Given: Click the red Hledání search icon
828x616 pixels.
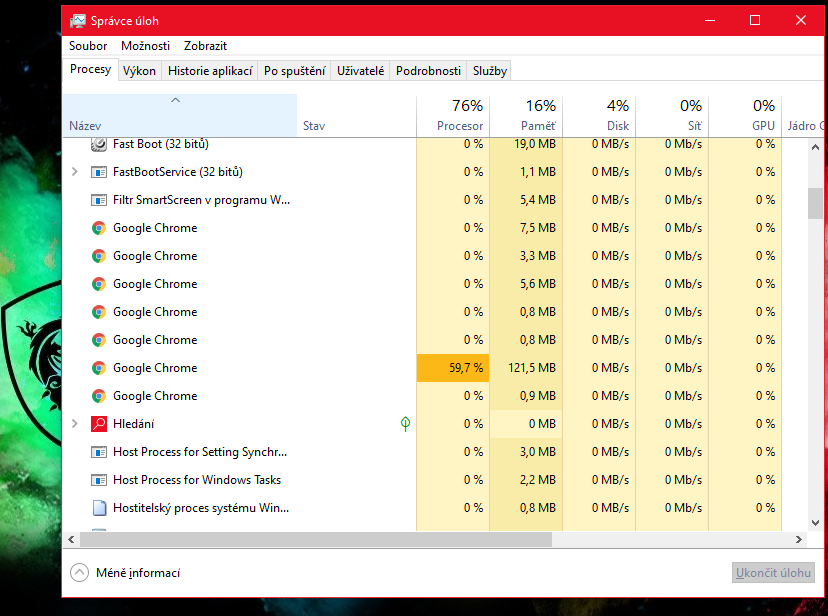Looking at the screenshot, I should coord(99,424).
